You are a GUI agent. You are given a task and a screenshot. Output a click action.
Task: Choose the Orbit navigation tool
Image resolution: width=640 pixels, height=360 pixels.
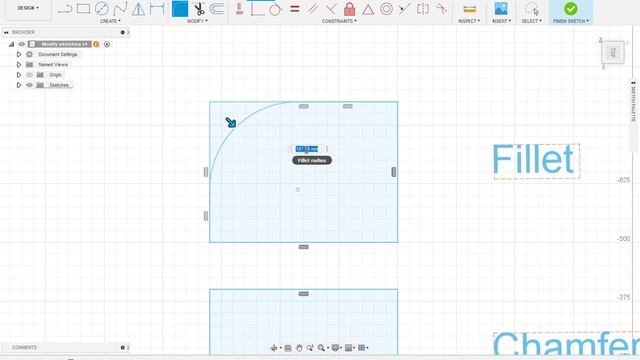(x=274, y=348)
